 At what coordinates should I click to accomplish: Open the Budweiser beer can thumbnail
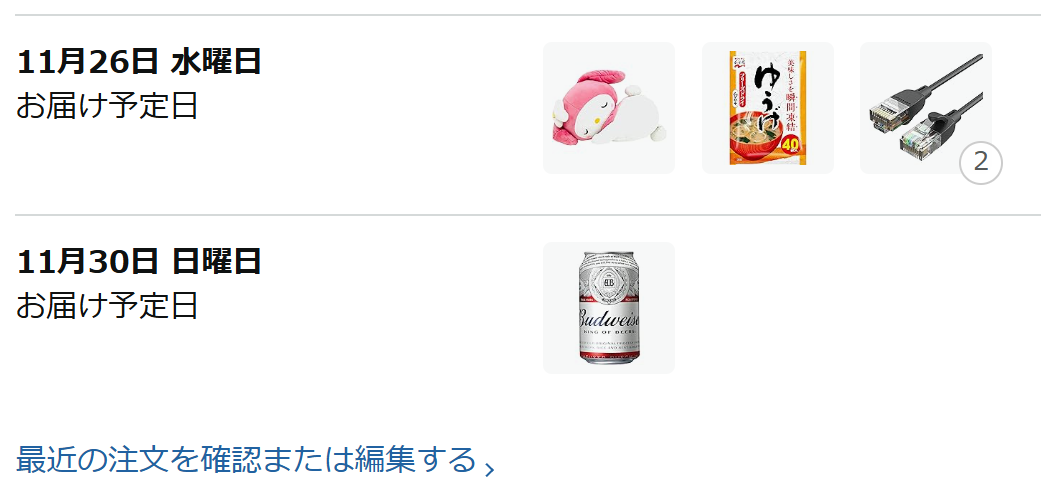coord(609,308)
